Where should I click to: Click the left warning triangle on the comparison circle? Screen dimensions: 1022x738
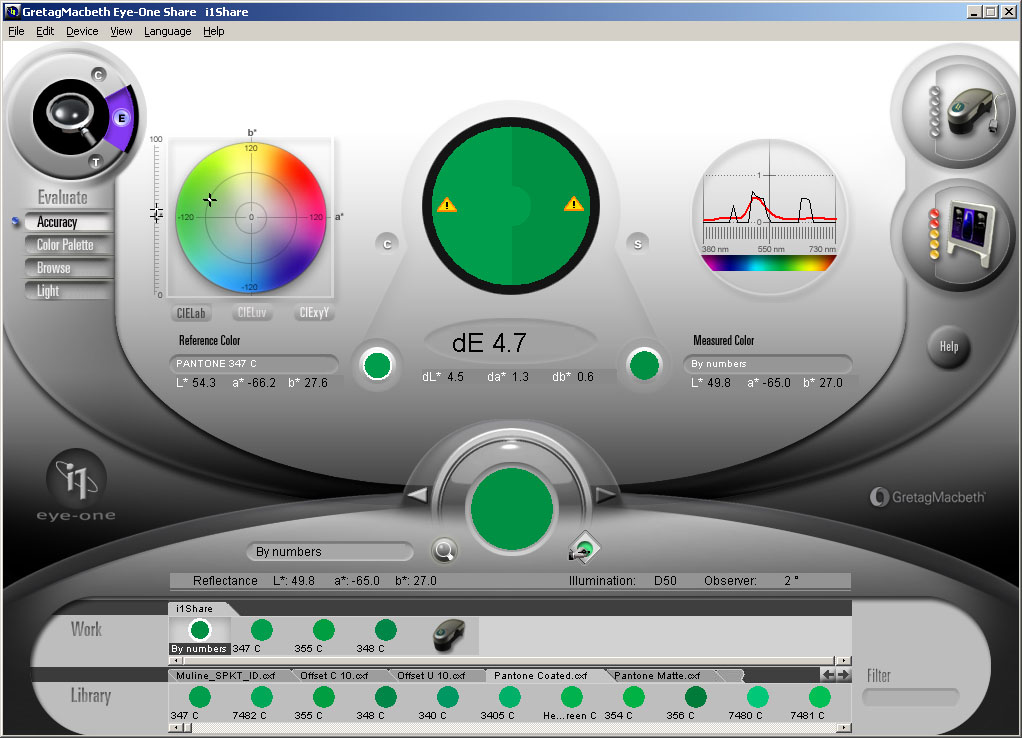(446, 205)
